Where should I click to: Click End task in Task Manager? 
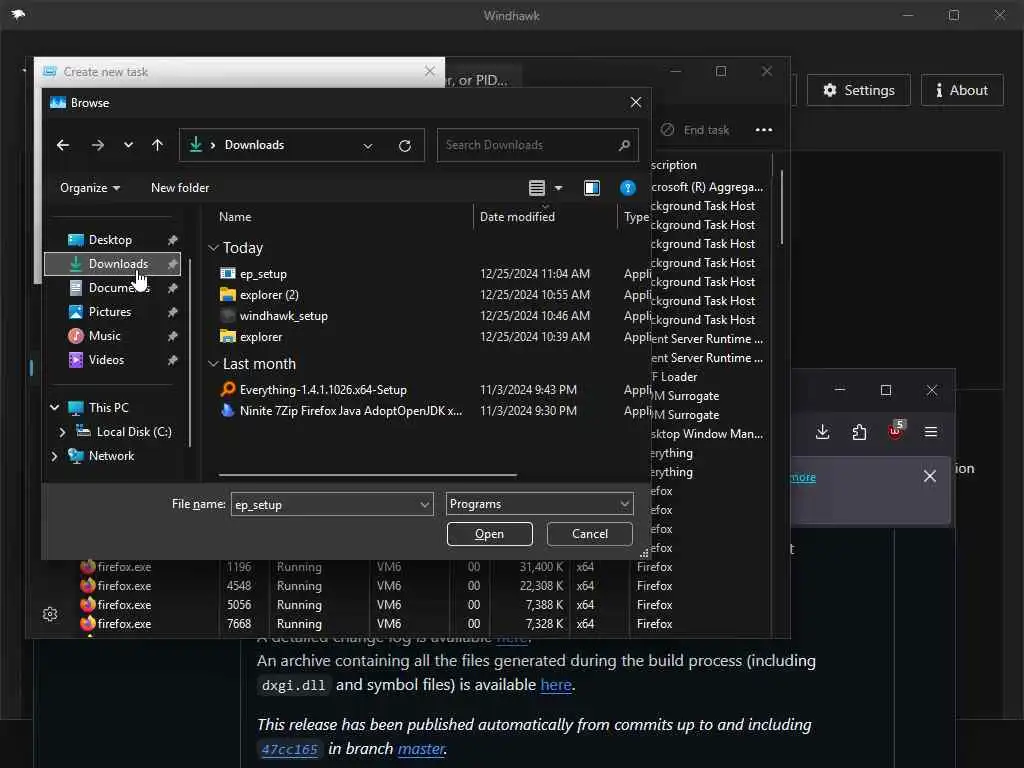pos(695,130)
